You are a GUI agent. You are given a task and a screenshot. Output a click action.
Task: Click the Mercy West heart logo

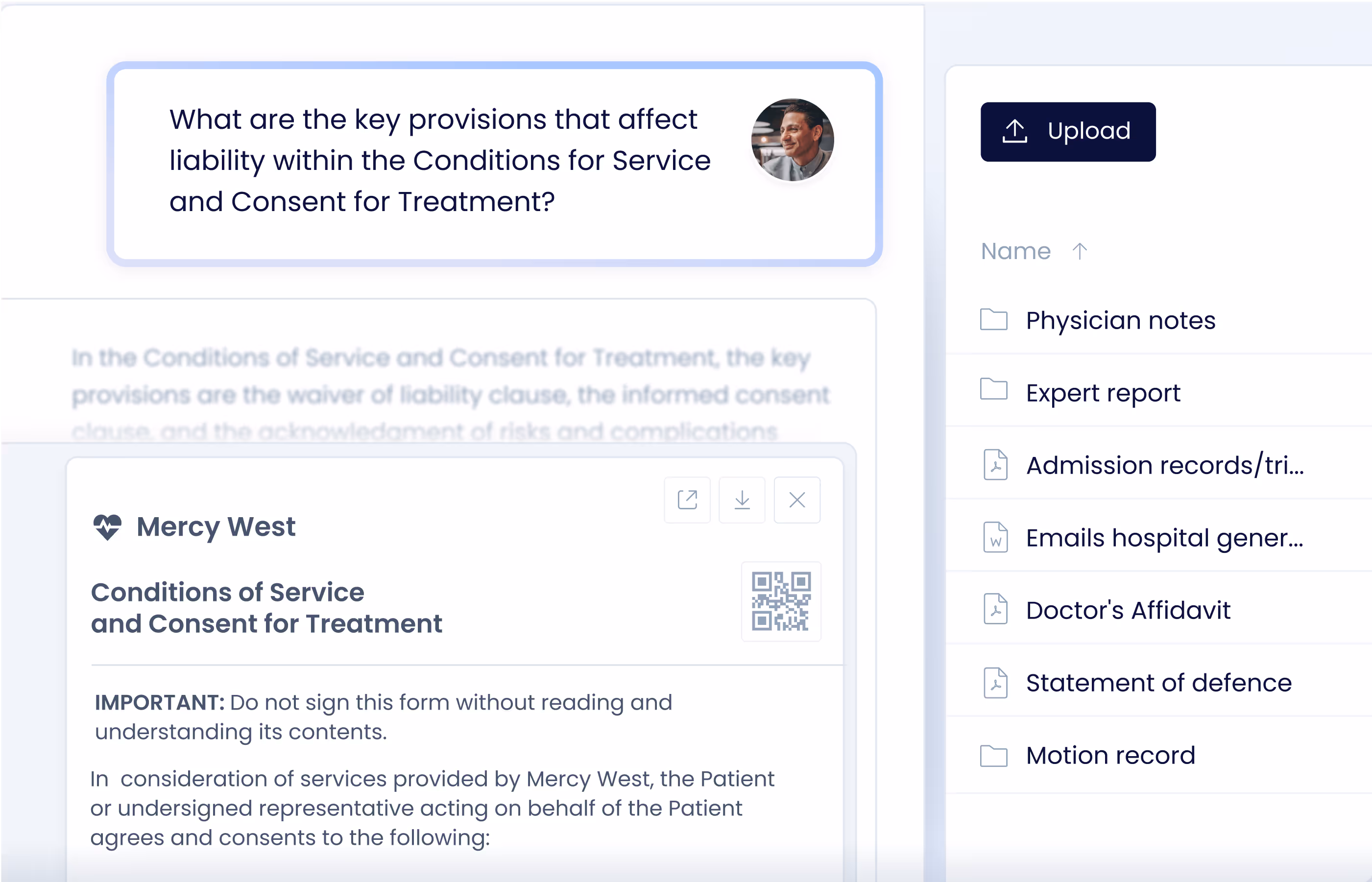point(109,526)
